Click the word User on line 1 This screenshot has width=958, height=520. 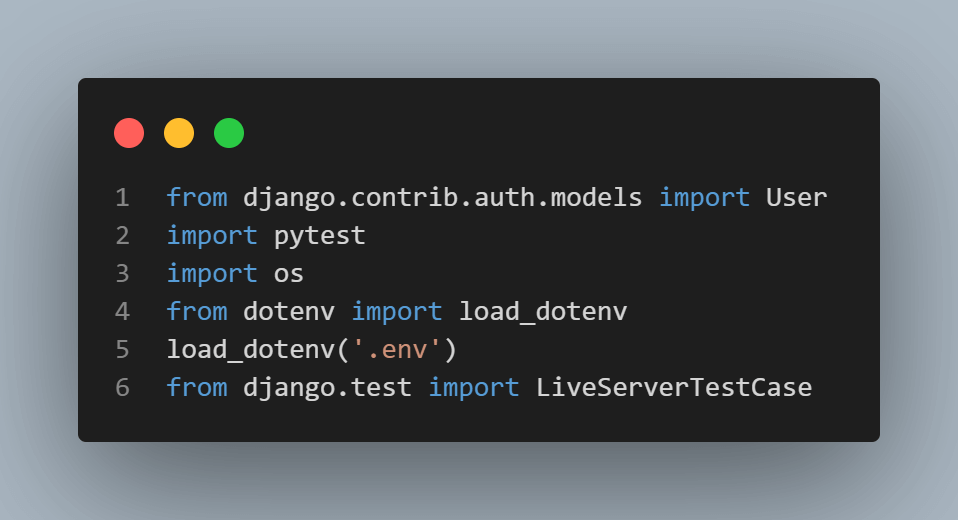[797, 198]
